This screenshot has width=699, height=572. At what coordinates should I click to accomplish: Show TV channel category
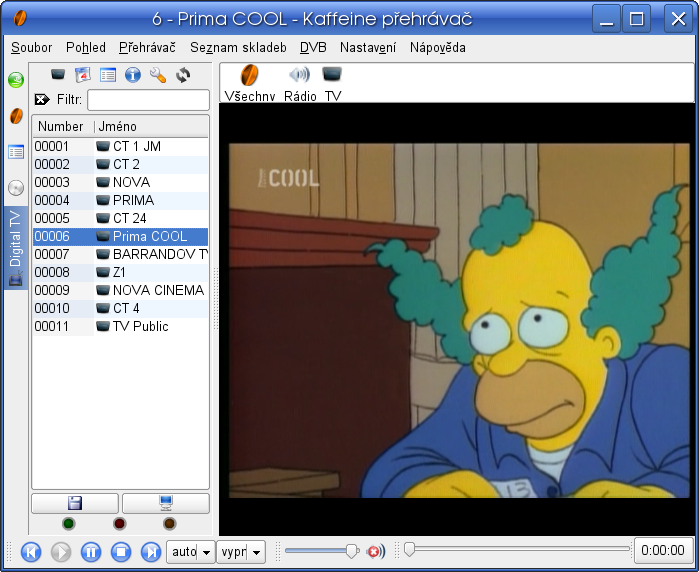pos(333,83)
